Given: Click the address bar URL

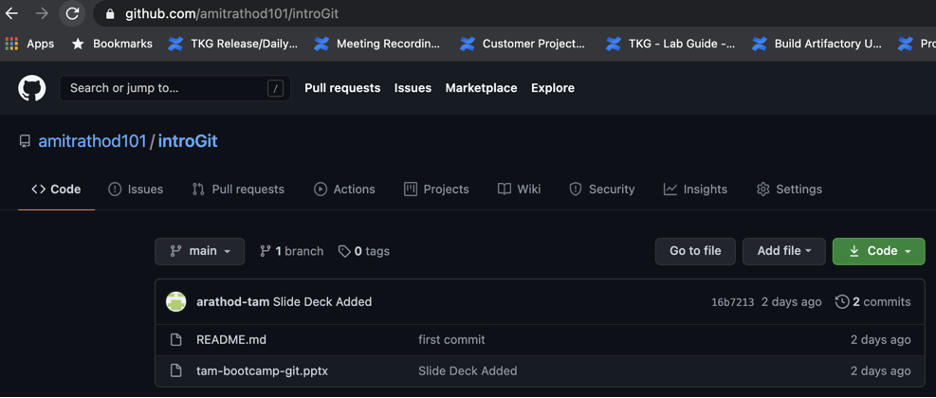Looking at the screenshot, I should 232,14.
